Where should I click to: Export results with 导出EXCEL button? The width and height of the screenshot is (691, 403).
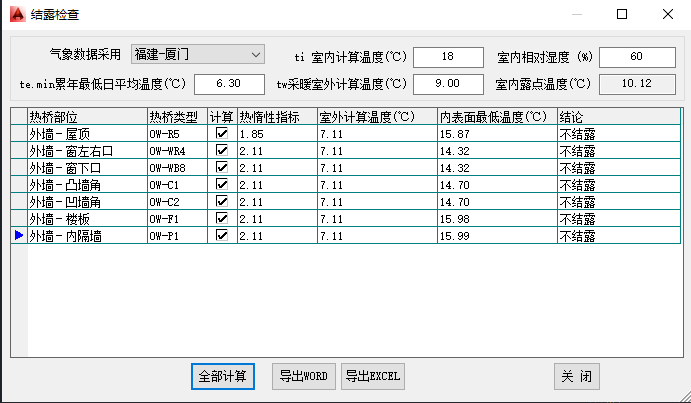coord(372,376)
